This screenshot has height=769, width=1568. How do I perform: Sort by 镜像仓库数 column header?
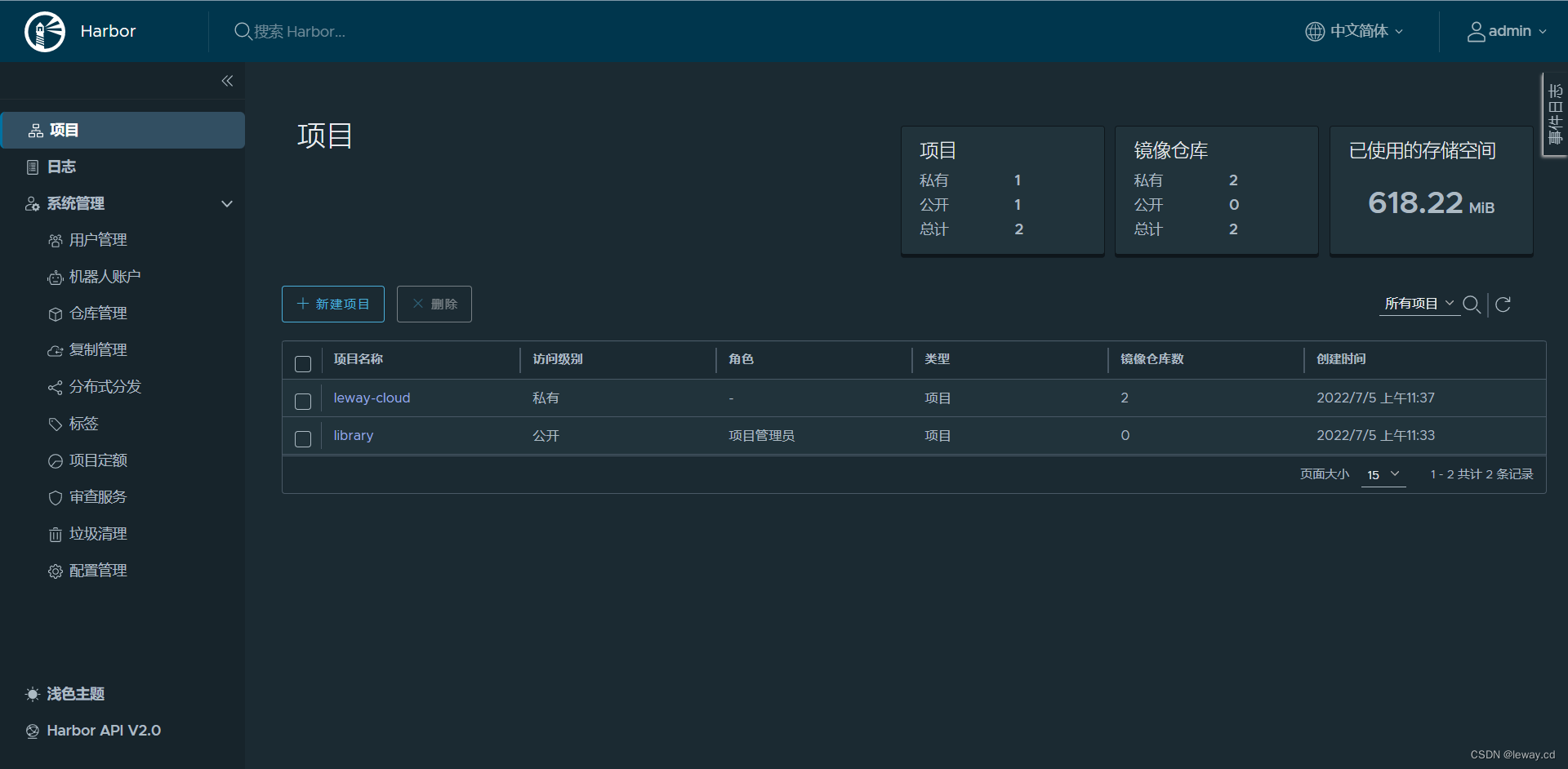coord(1151,359)
